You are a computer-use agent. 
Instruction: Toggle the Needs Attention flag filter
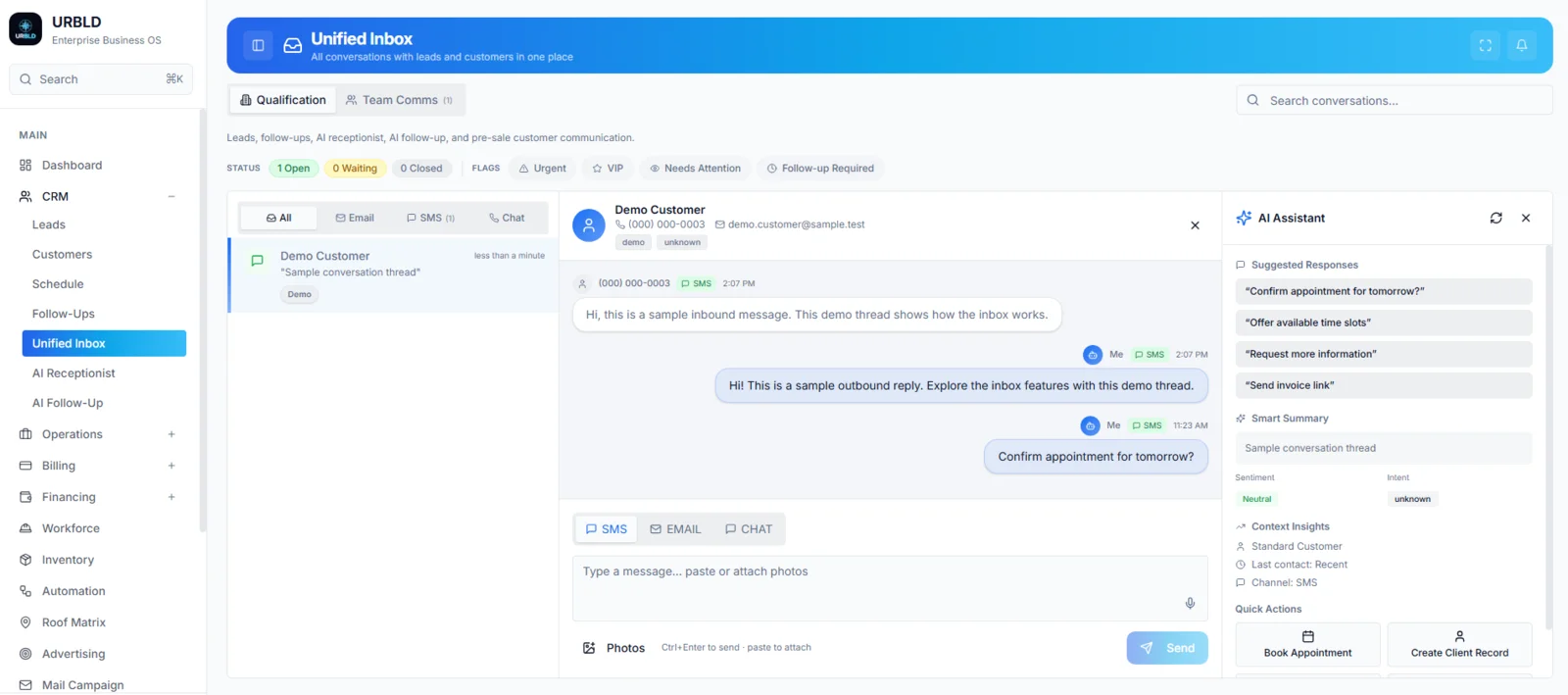pos(696,169)
